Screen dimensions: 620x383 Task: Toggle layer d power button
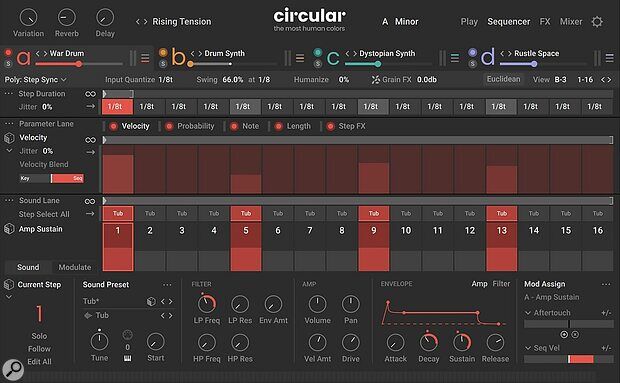coord(473,53)
